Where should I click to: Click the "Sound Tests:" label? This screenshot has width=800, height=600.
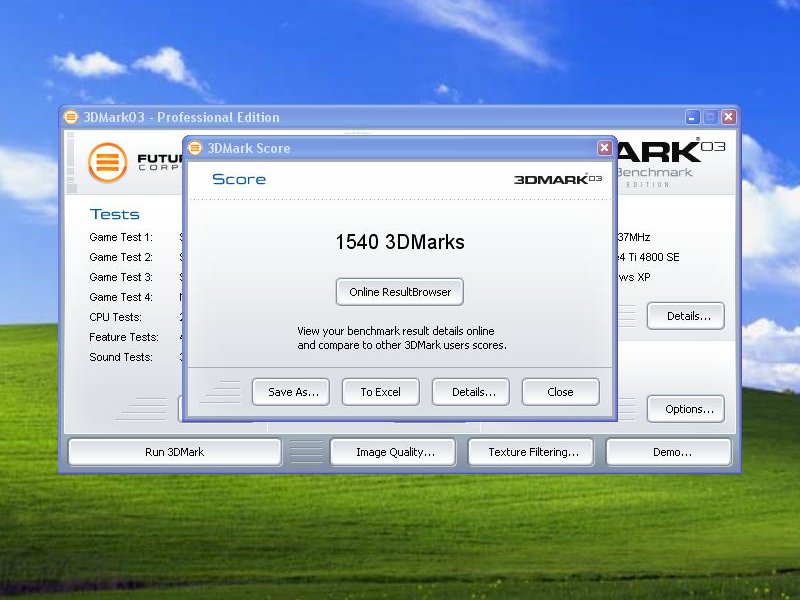(x=121, y=357)
